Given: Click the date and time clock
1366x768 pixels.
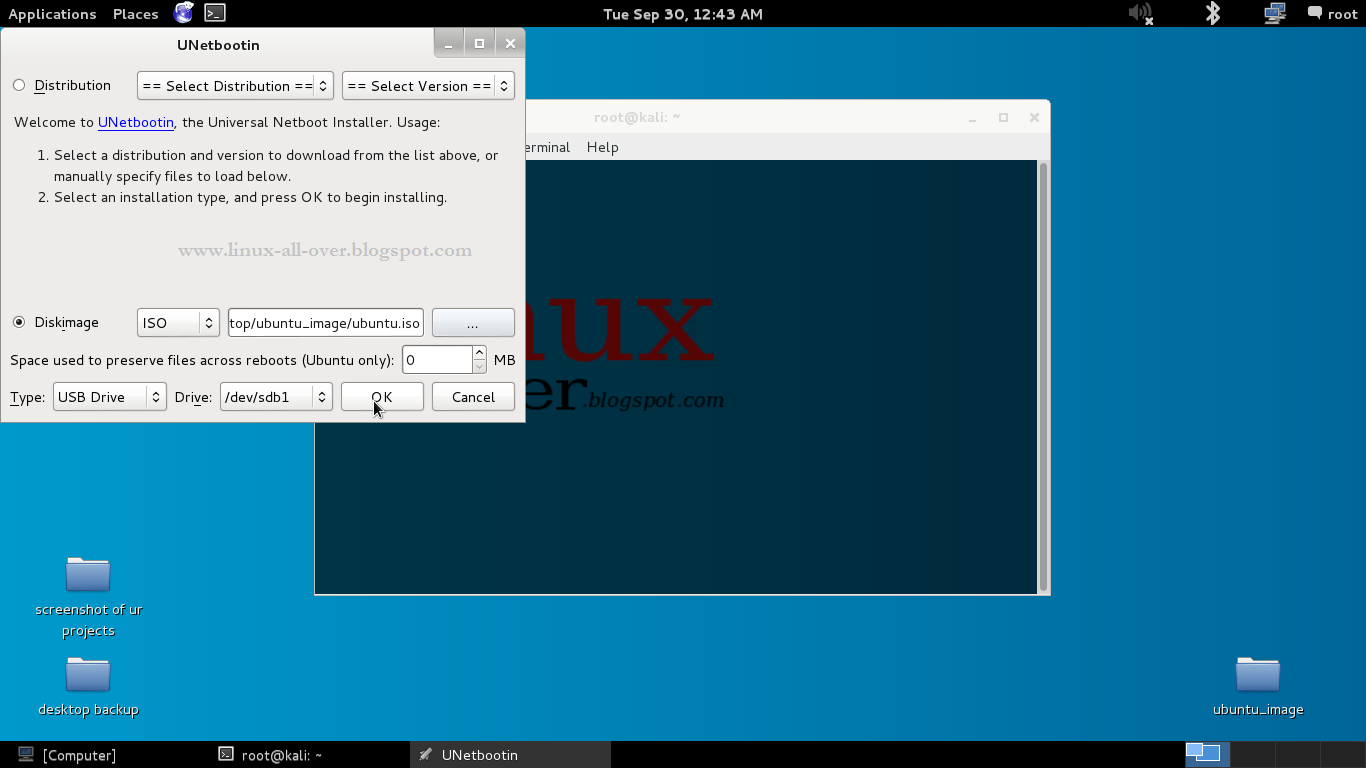Looking at the screenshot, I should coord(683,14).
